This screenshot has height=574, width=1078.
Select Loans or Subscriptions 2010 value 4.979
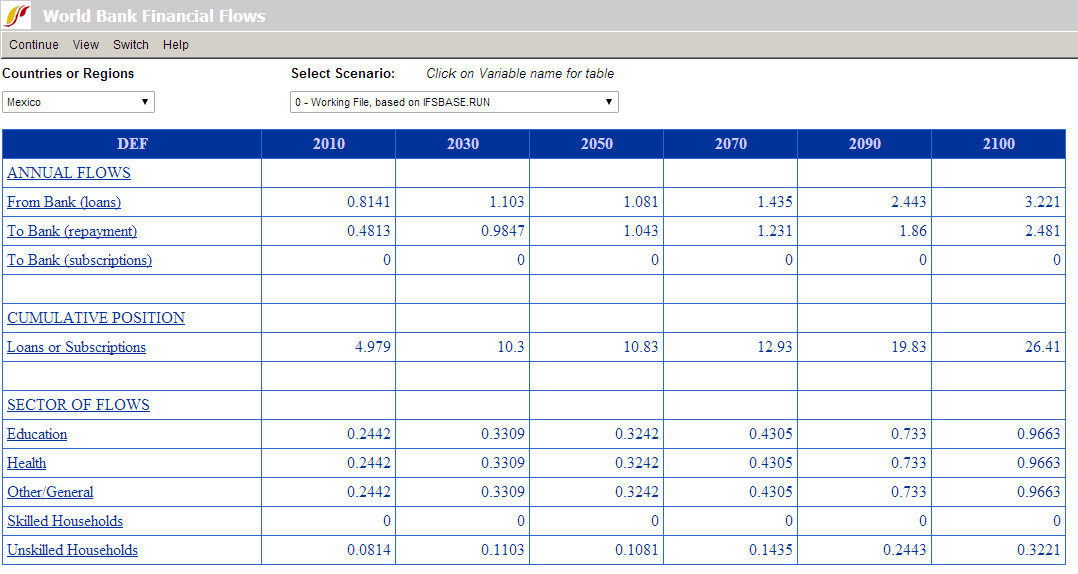[373, 347]
